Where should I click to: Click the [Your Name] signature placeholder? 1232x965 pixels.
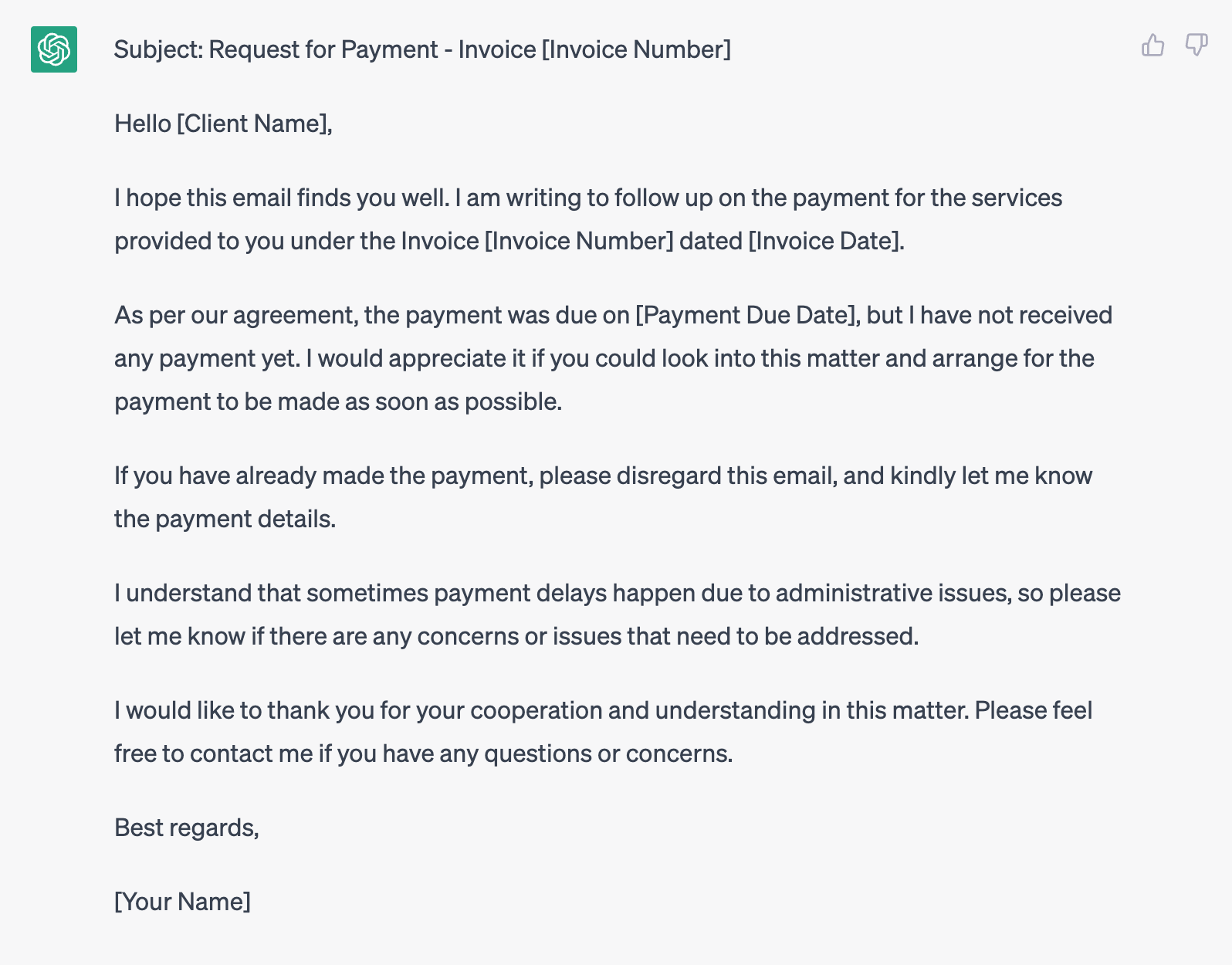182,902
